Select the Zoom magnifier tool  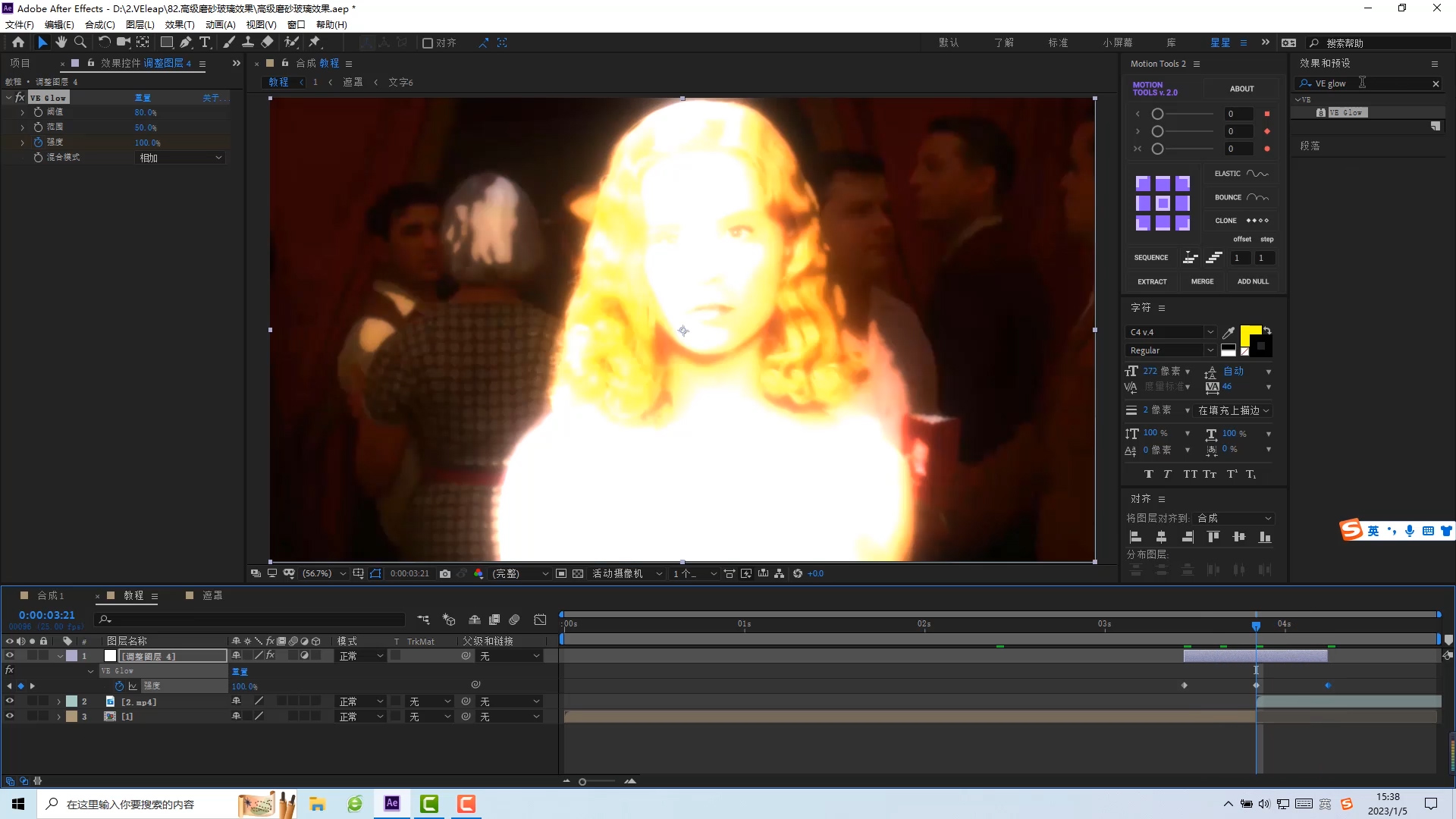(x=80, y=42)
